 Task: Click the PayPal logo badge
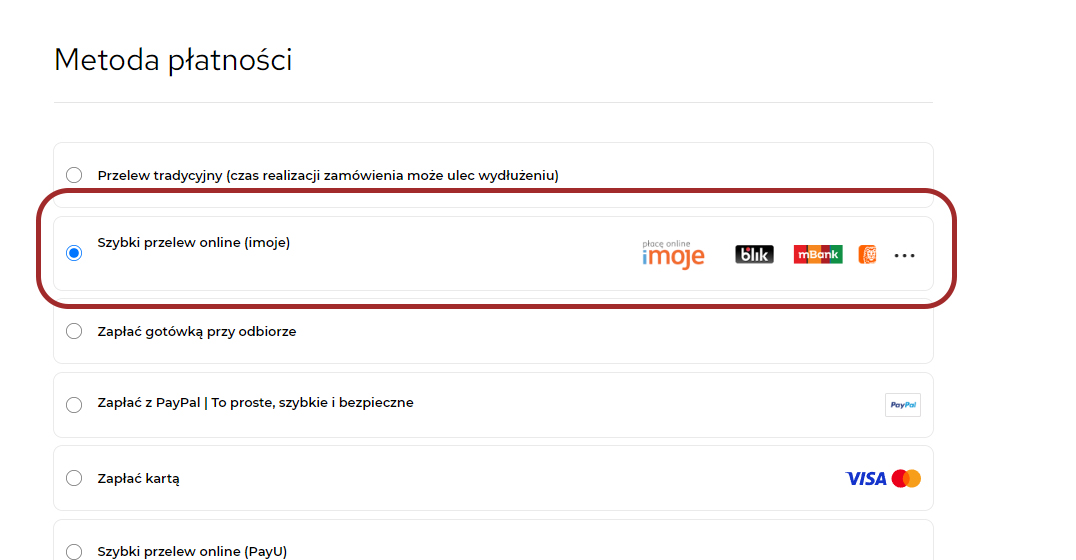pyautogui.click(x=902, y=405)
